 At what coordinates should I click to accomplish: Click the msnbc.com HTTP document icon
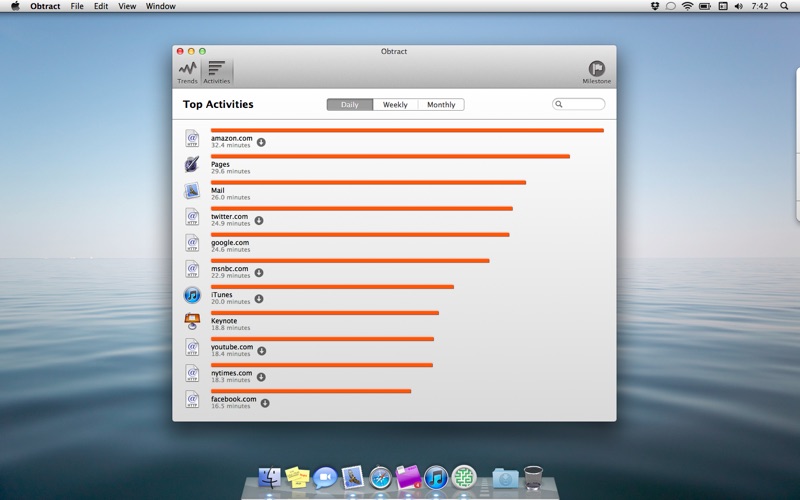[192, 268]
